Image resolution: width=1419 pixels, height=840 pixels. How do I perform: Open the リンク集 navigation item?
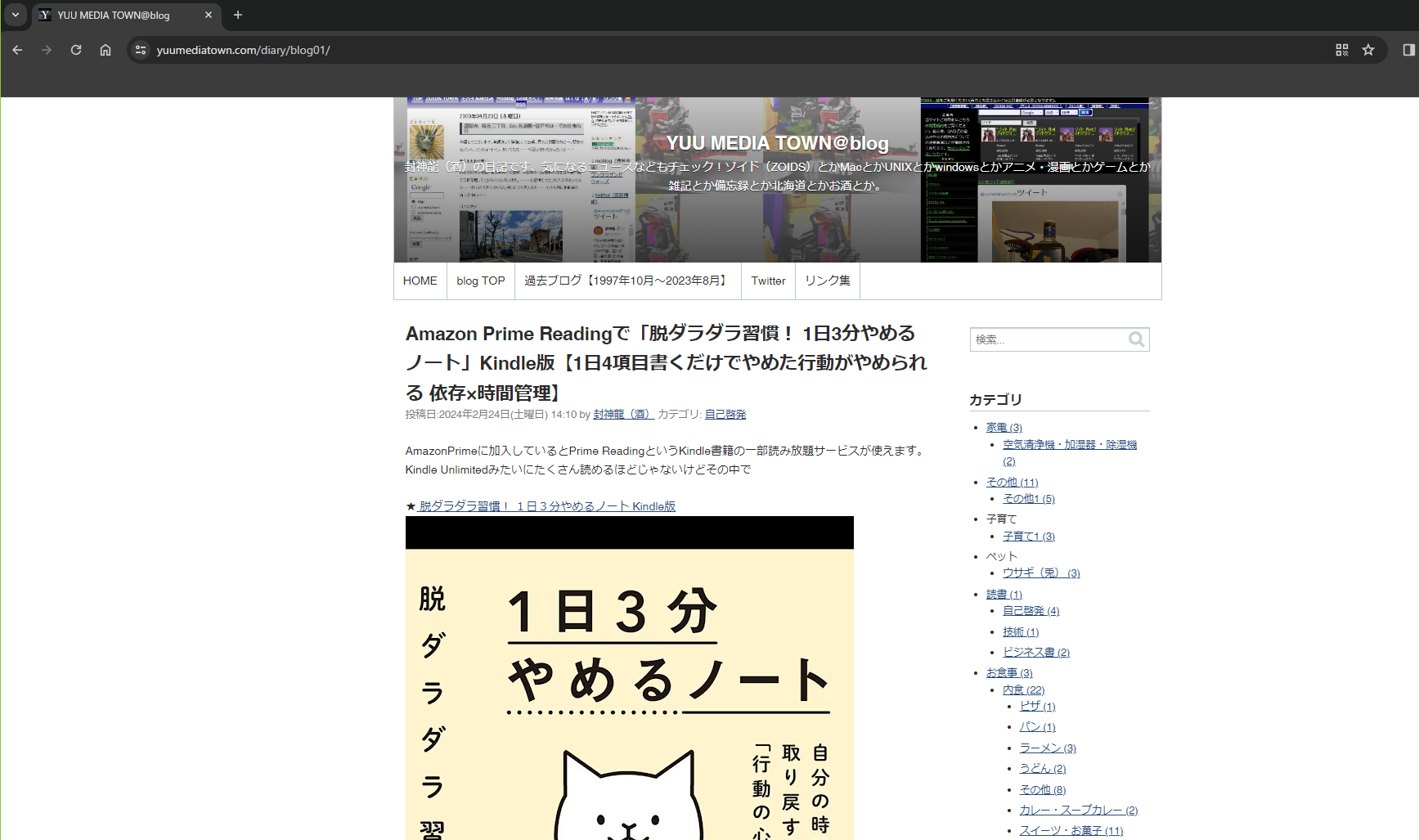pyautogui.click(x=827, y=281)
